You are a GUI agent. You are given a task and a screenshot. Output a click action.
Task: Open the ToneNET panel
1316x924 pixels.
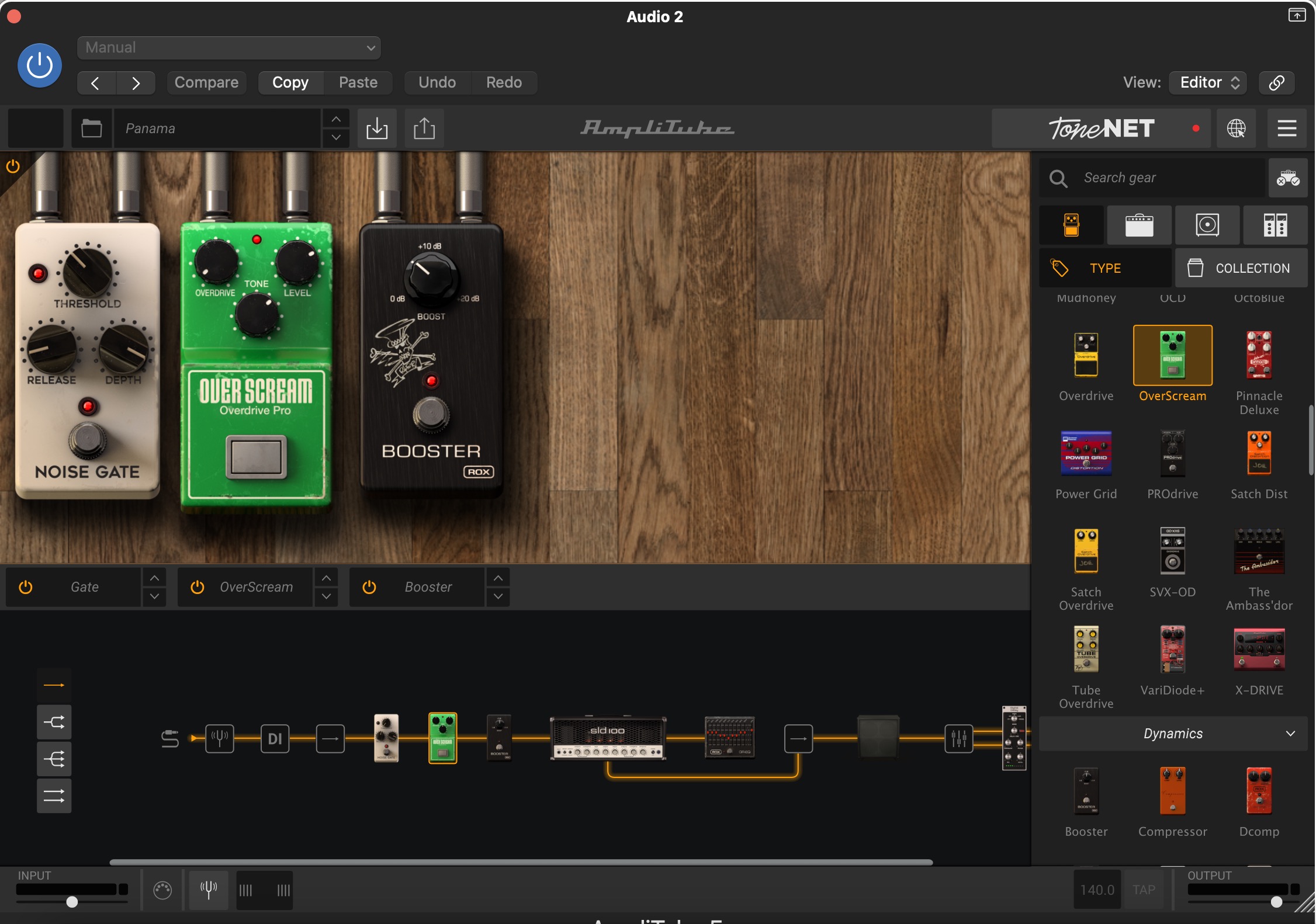(1102, 128)
